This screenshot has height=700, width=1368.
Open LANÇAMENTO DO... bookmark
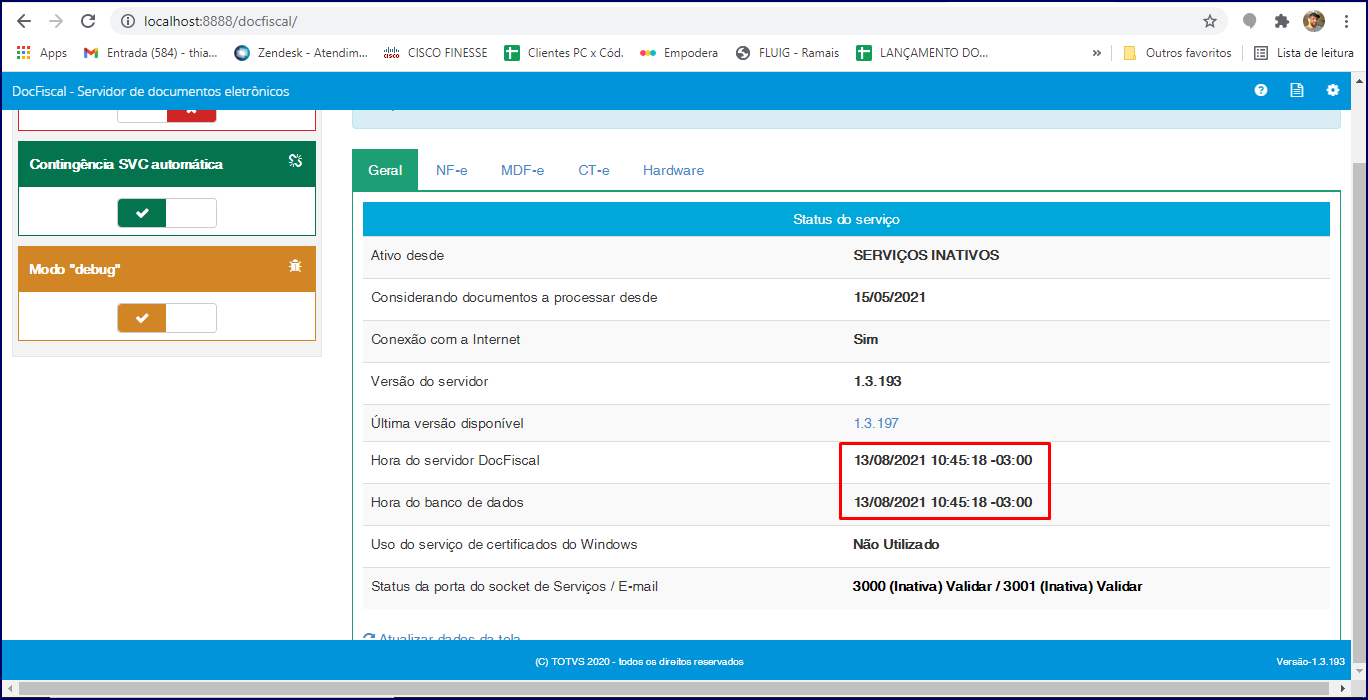tap(922, 53)
